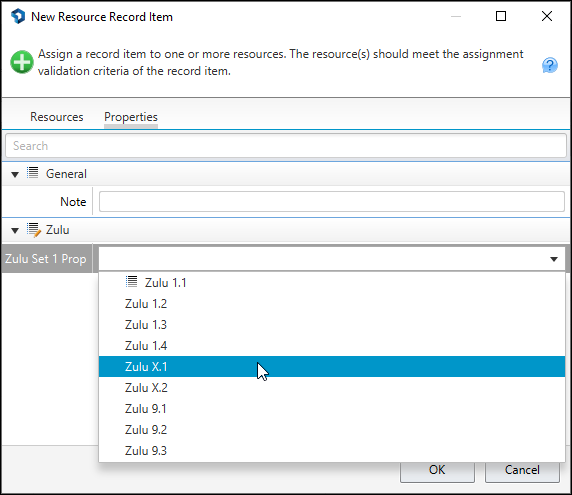This screenshot has width=572, height=495.
Task: Collapse the Zulu section triangle
Action: [x=15, y=231]
